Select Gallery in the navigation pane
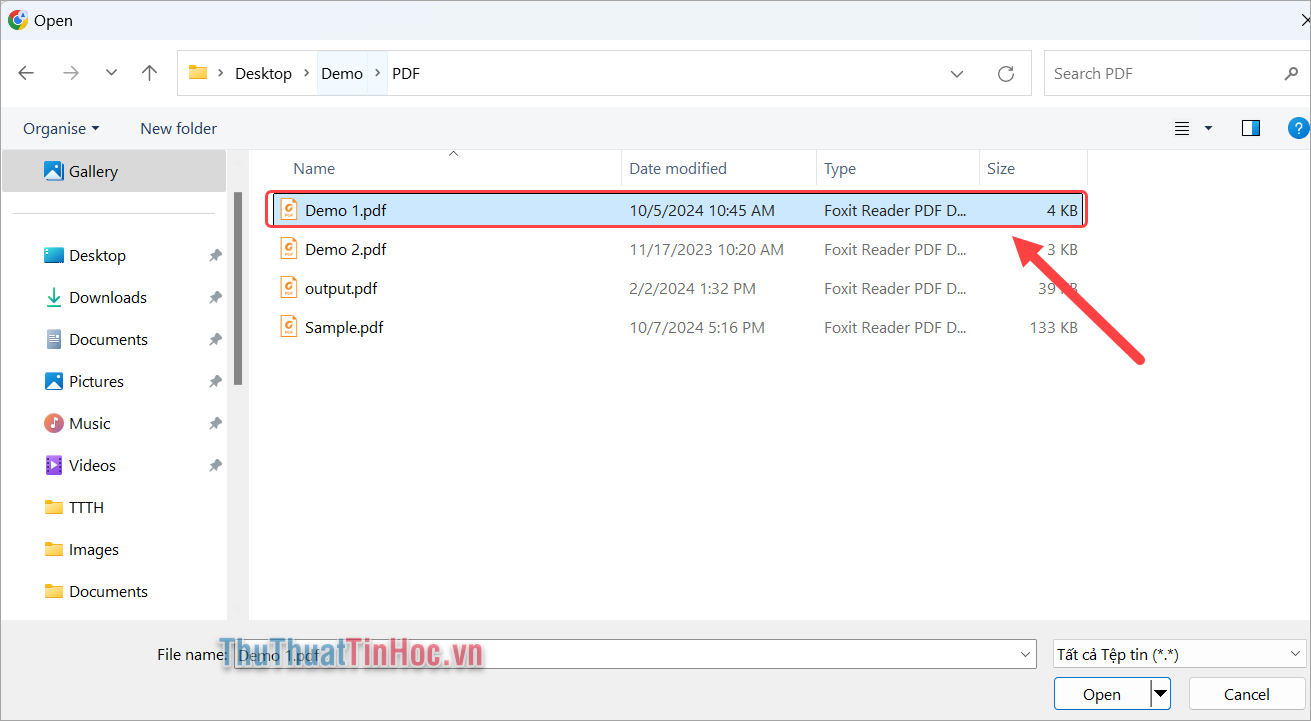The height and width of the screenshot is (721, 1311). (114, 172)
